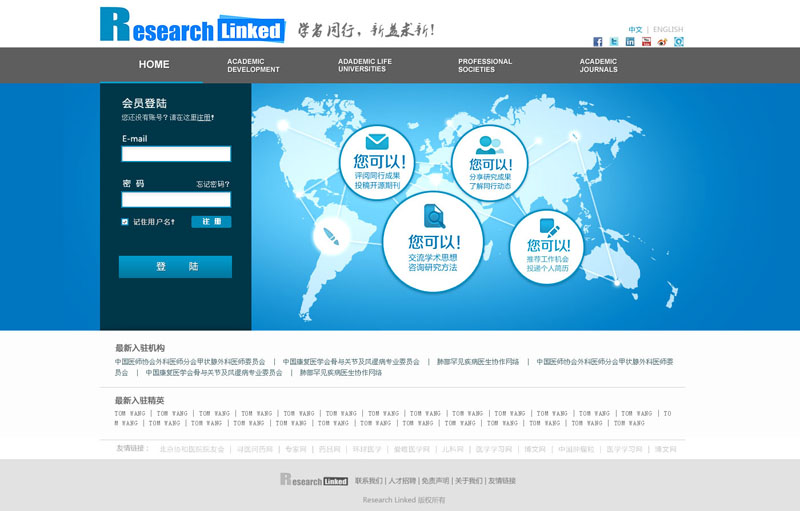Open the YouTube icon link
The image size is (800, 511).
click(646, 42)
